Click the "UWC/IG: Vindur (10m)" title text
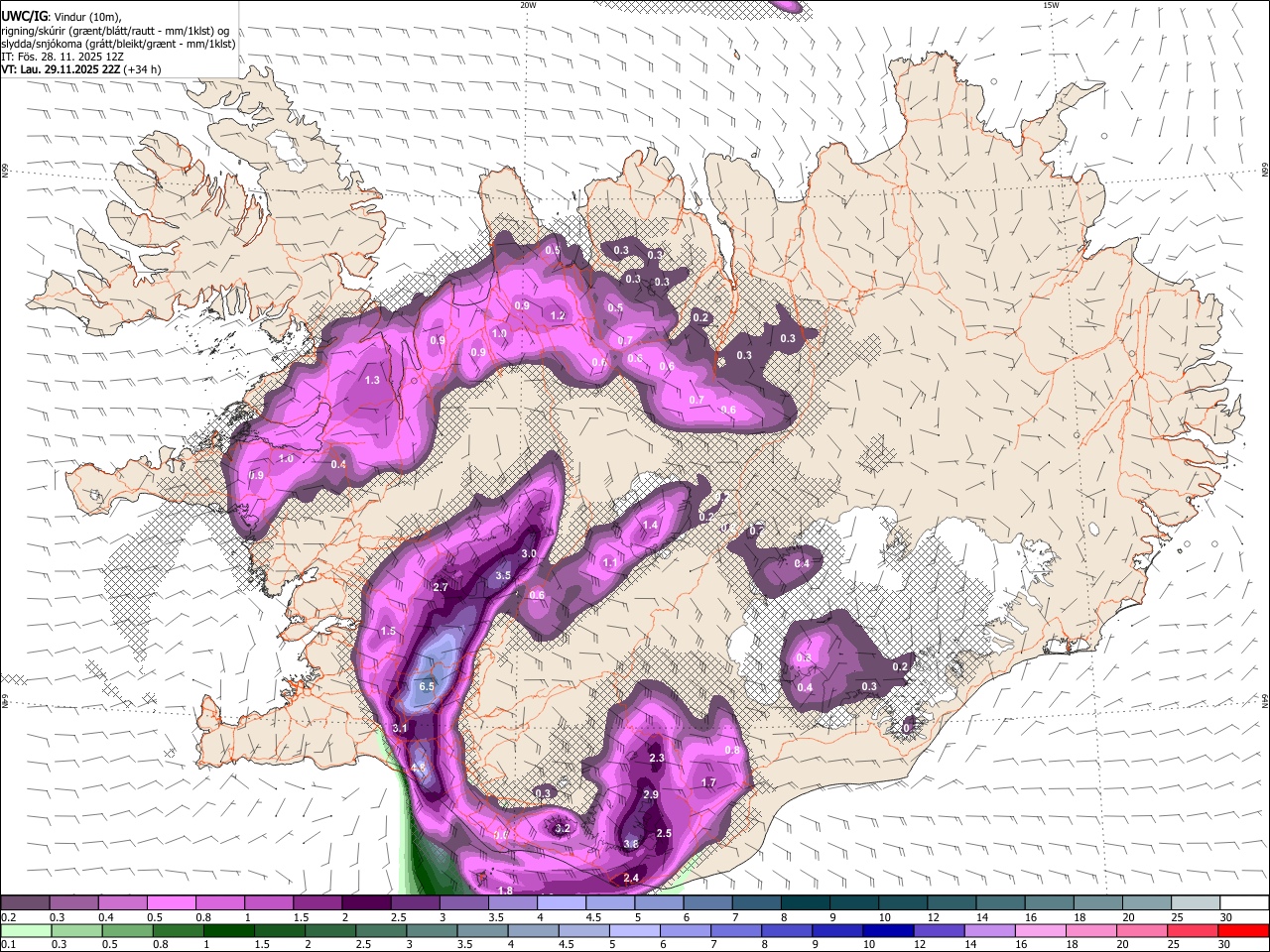 (60, 16)
